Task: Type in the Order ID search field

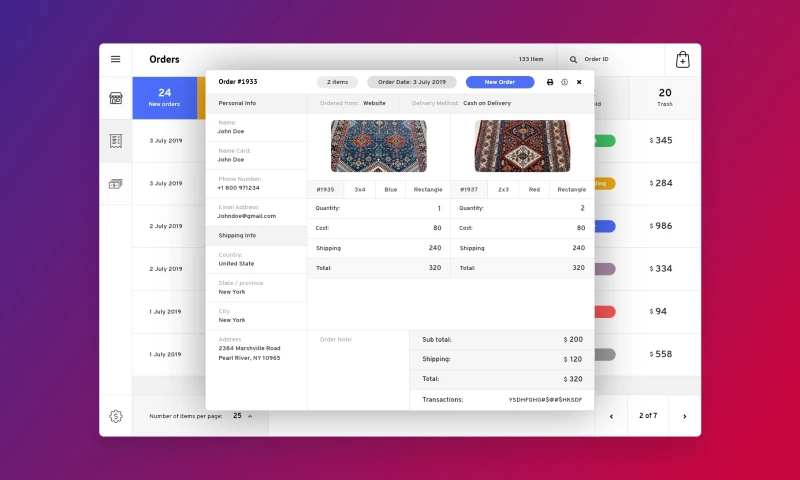Action: pyautogui.click(x=610, y=60)
